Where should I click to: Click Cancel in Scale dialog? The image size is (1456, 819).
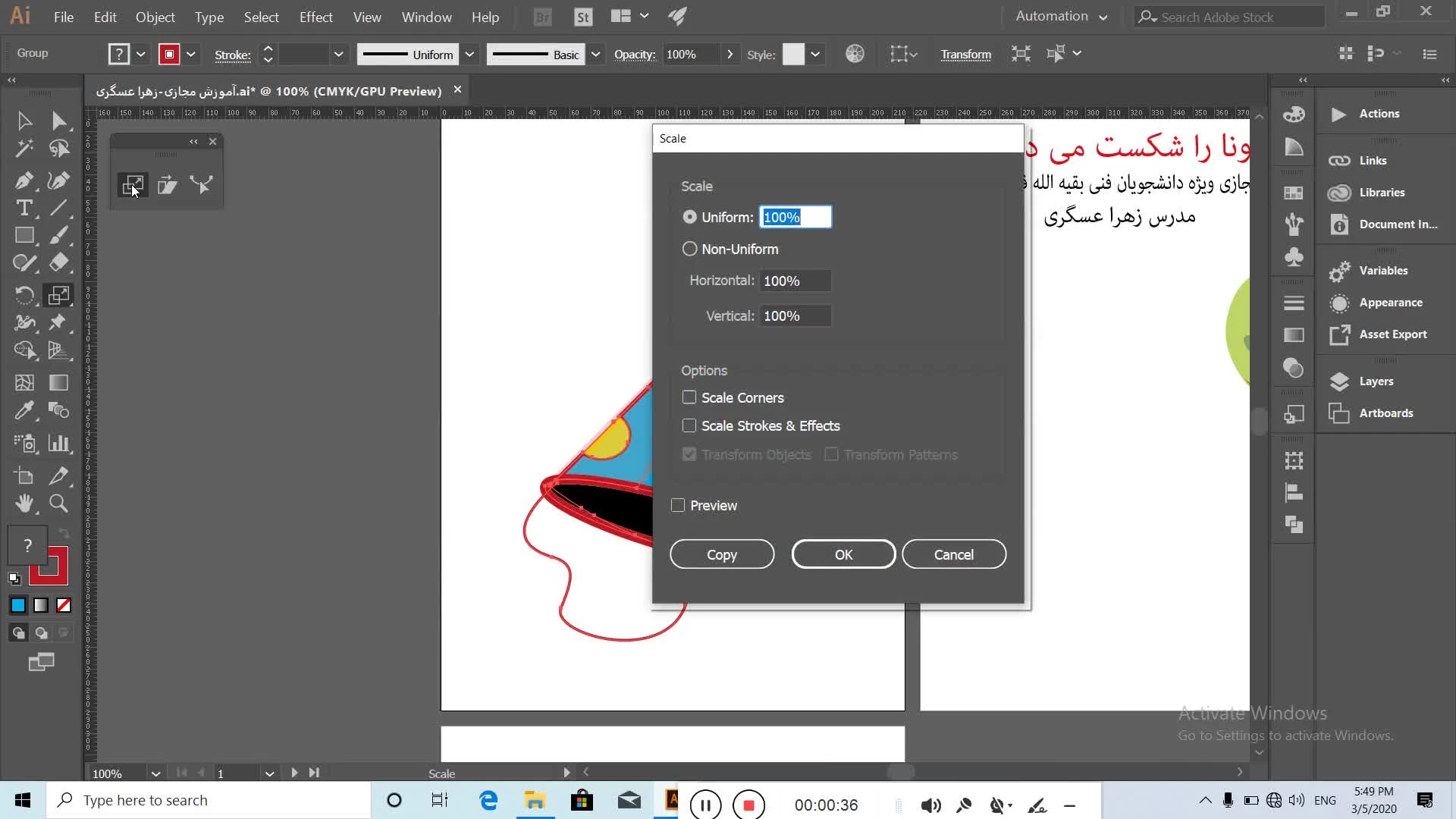click(953, 554)
